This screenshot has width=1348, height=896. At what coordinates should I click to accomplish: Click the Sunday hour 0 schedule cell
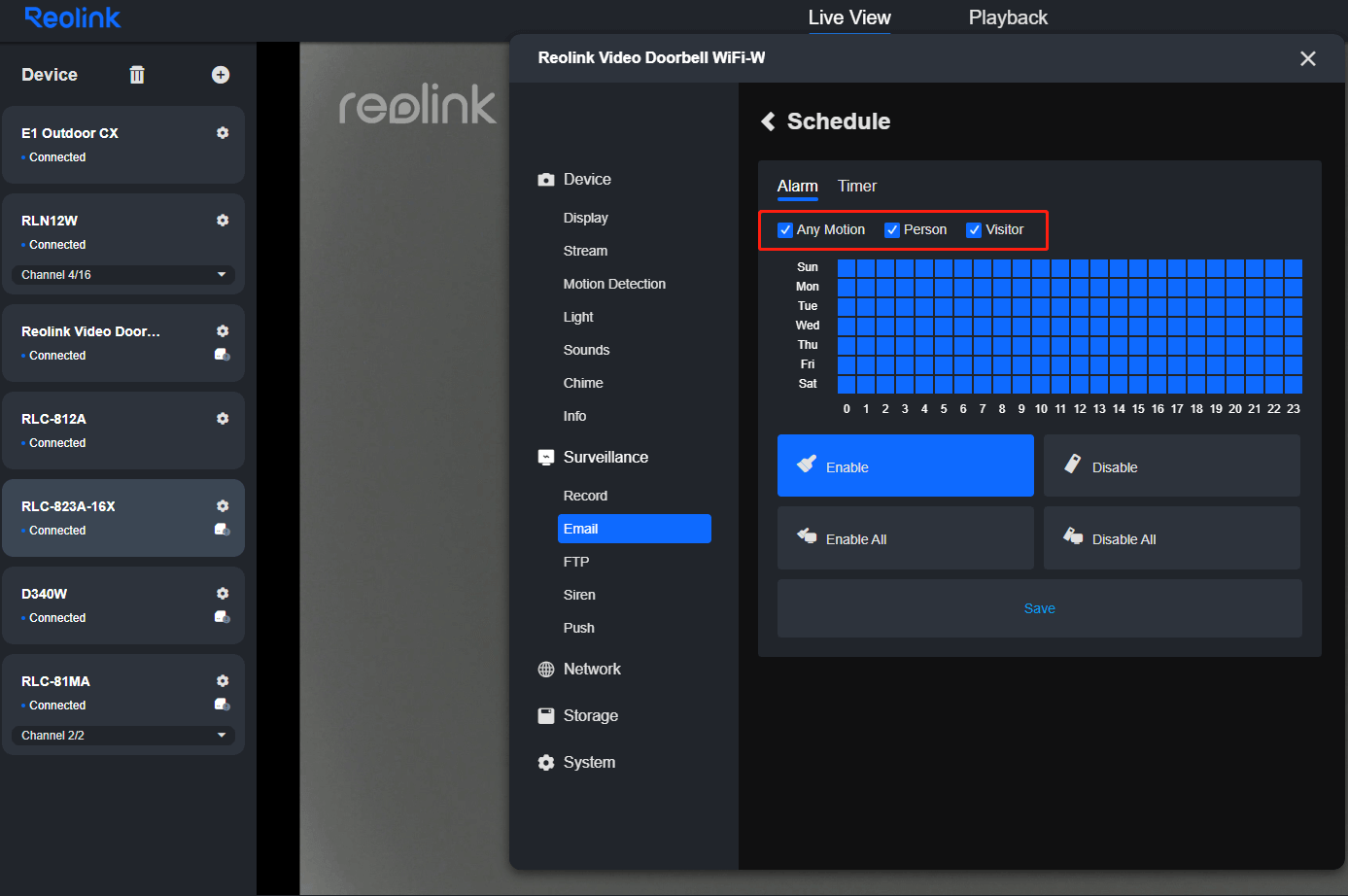tap(847, 268)
